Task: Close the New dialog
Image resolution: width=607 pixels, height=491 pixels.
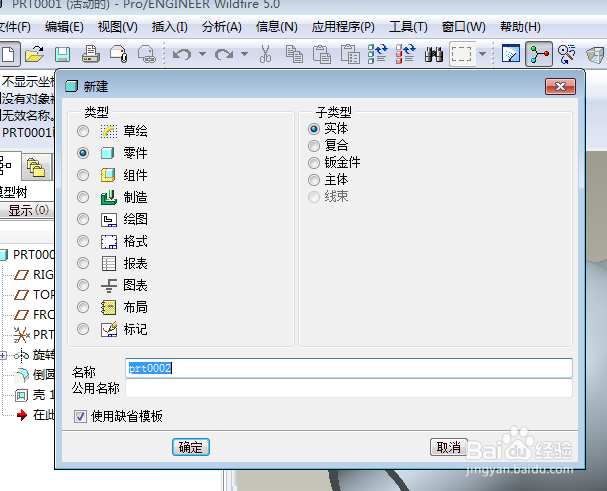Action: coord(560,86)
